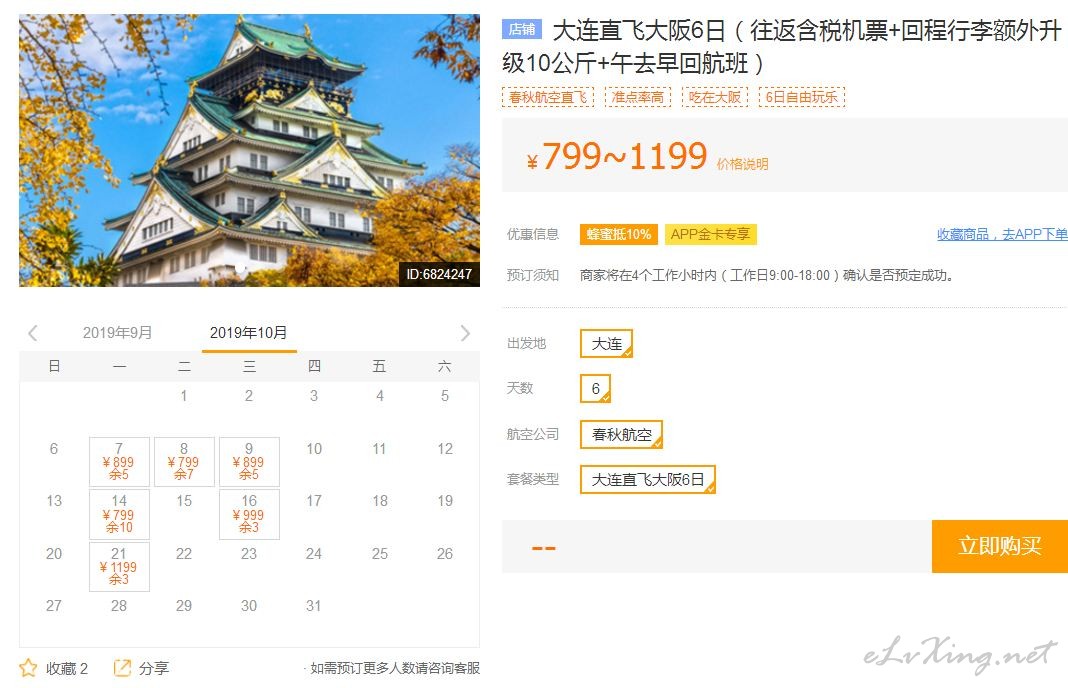Viewport: 1068px width, 688px height.
Task: Pick October 16 priced ¥999
Action: 249,514
